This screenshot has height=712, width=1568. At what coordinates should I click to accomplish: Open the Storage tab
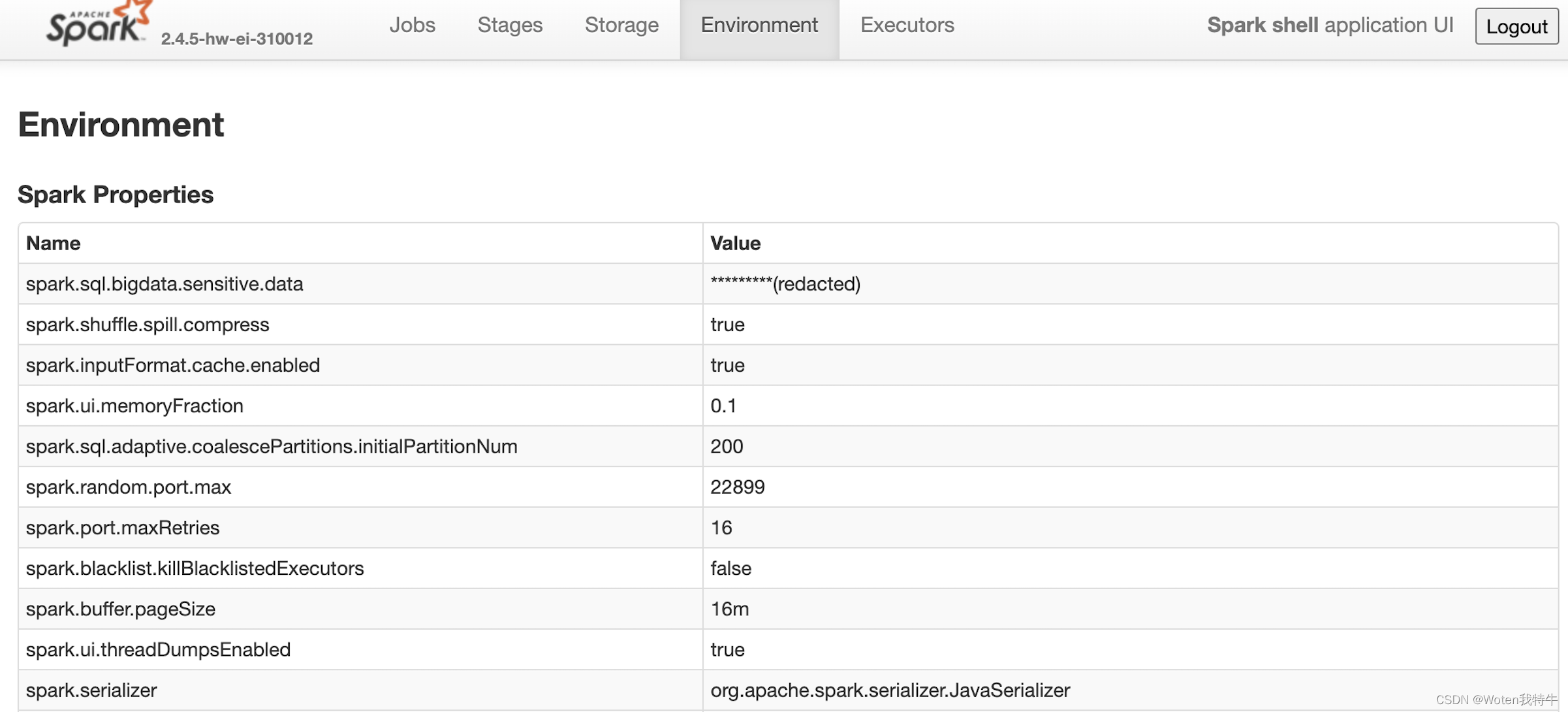point(621,25)
